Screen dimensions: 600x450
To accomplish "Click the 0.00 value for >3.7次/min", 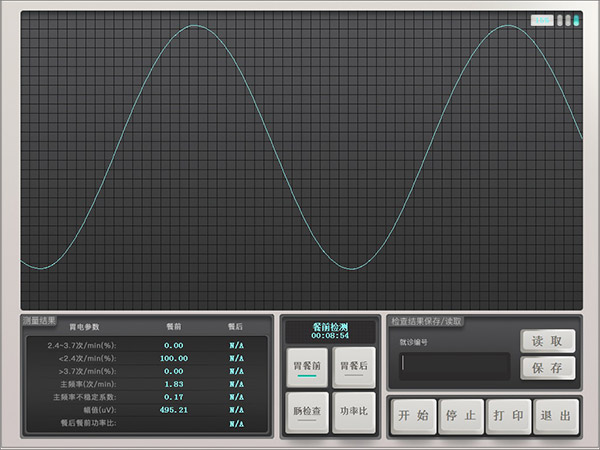I will (174, 371).
